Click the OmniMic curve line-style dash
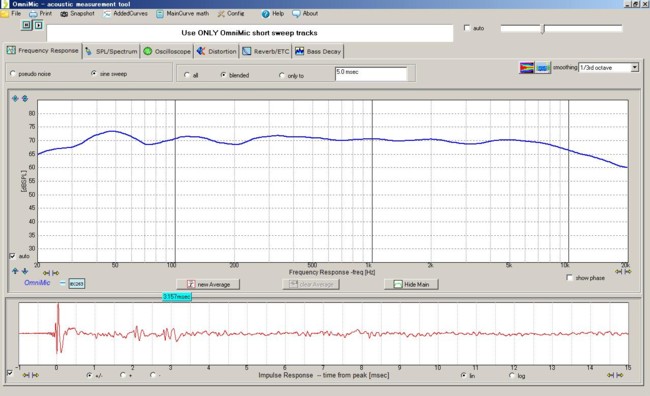This screenshot has height=396, width=650. pyautogui.click(x=62, y=283)
